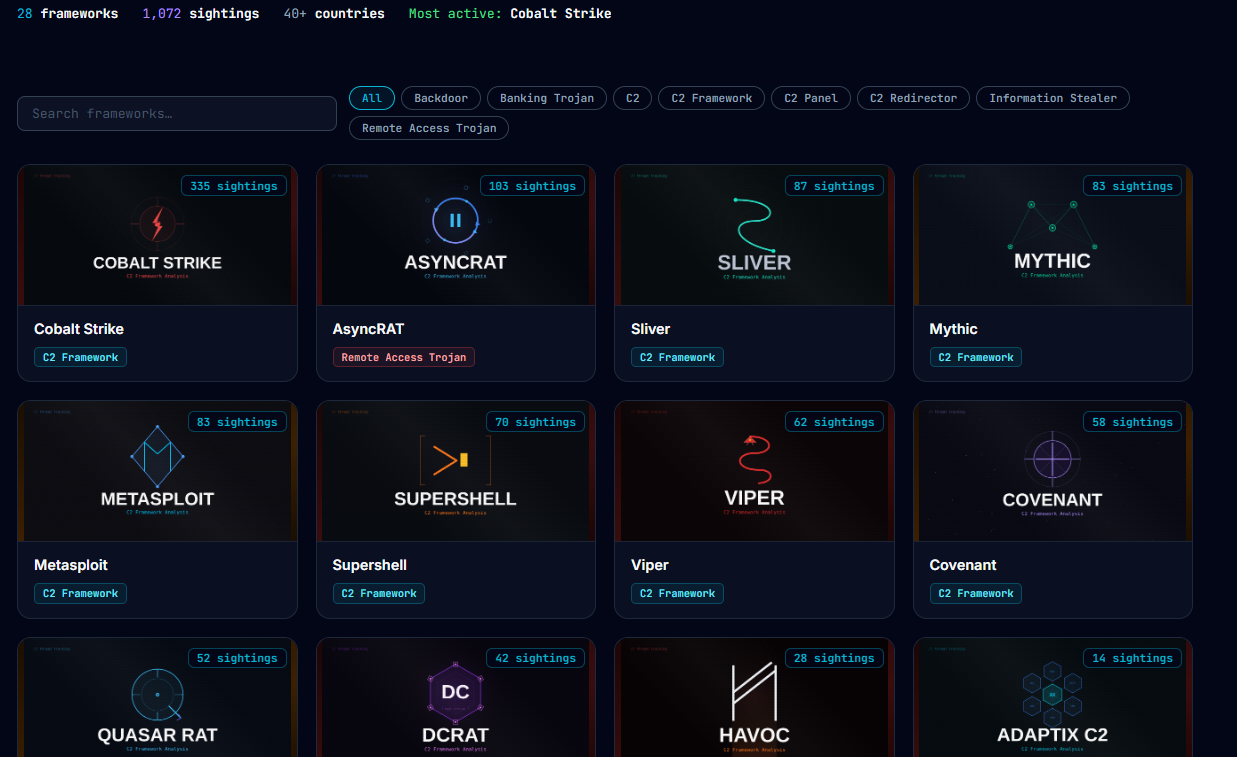Click the C2 Framework tag under Metasploit
The image size is (1237, 757).
(x=80, y=593)
